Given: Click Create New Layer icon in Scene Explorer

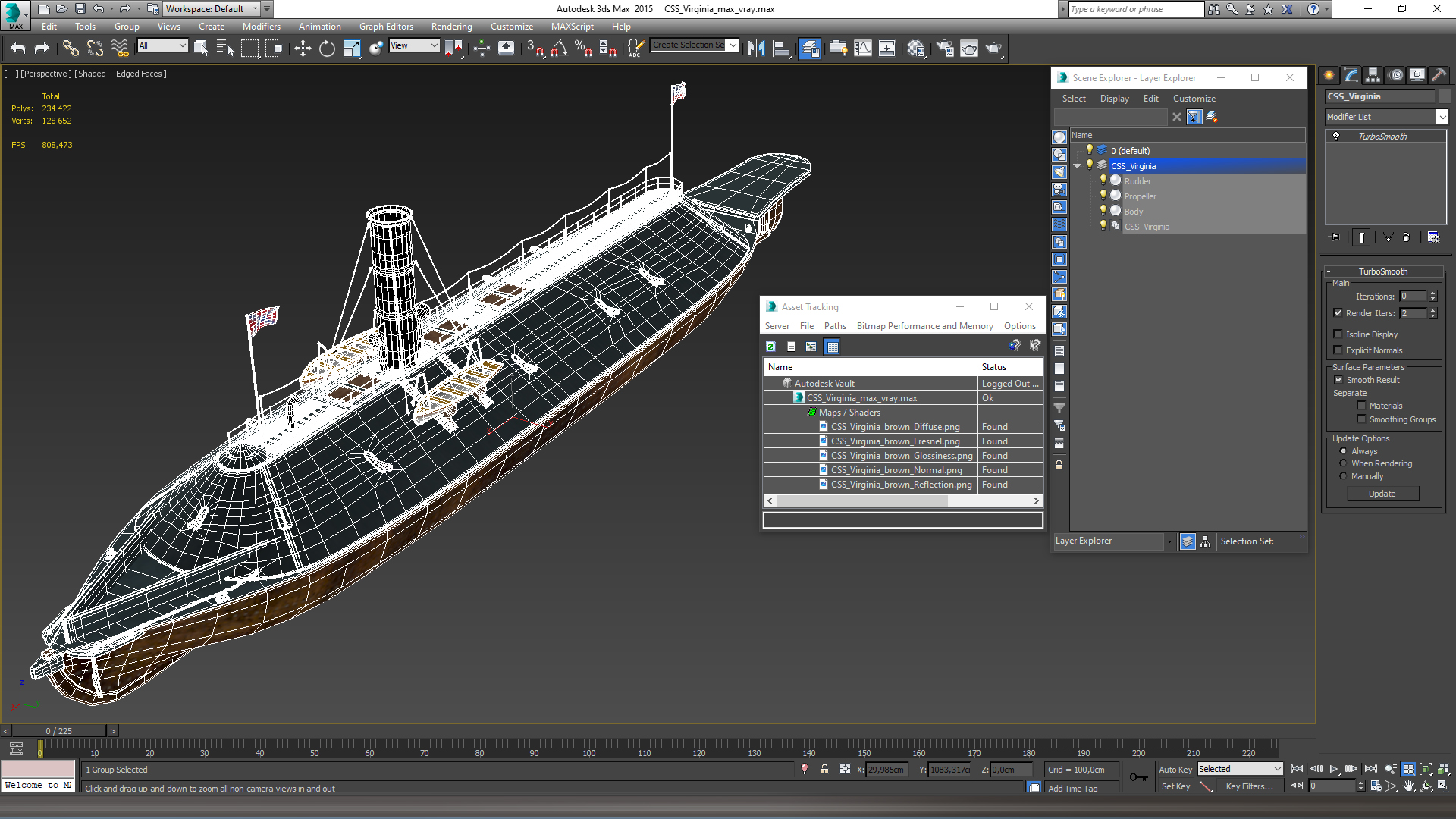Looking at the screenshot, I should [x=1212, y=117].
